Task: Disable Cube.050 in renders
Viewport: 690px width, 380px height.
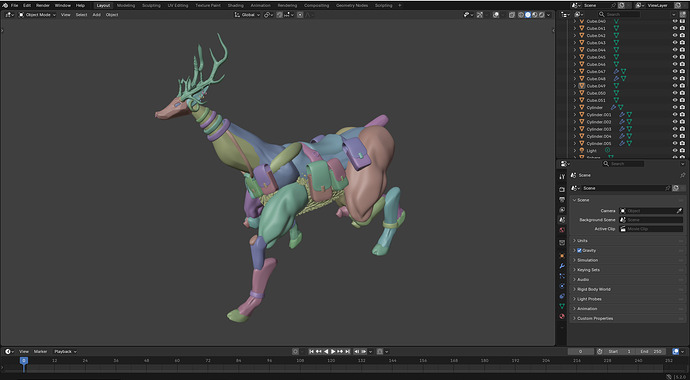Action: click(682, 93)
